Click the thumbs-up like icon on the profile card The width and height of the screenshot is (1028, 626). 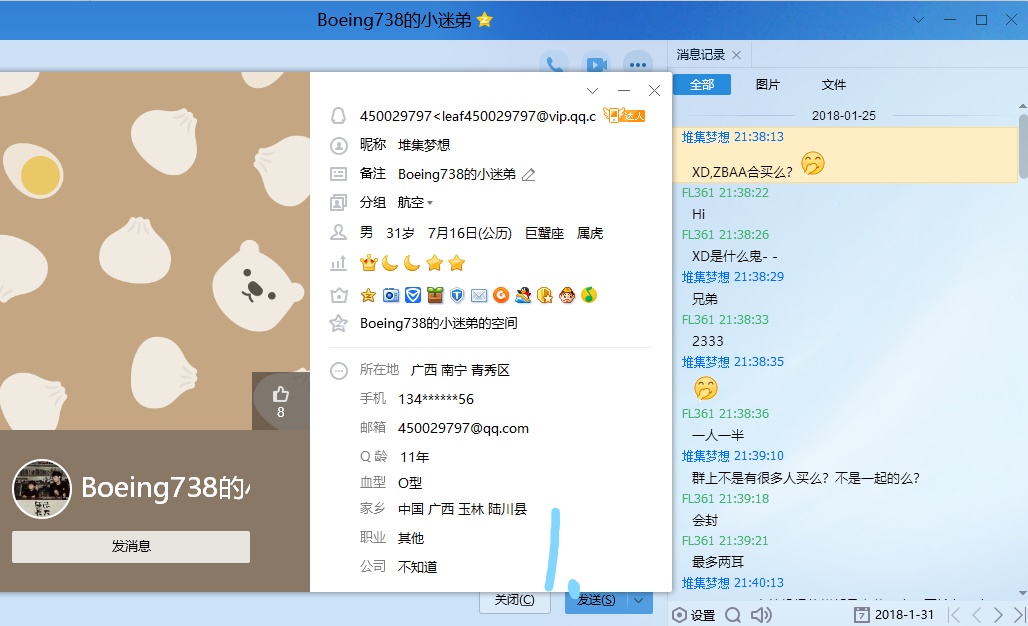[x=280, y=394]
